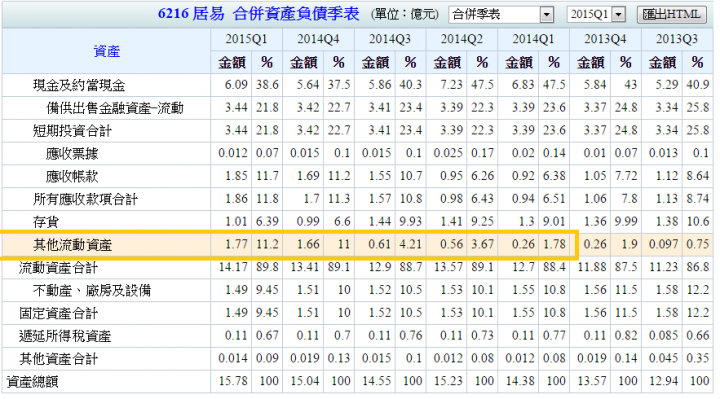Click 2014Q4 total assets 15.04

click(x=304, y=381)
